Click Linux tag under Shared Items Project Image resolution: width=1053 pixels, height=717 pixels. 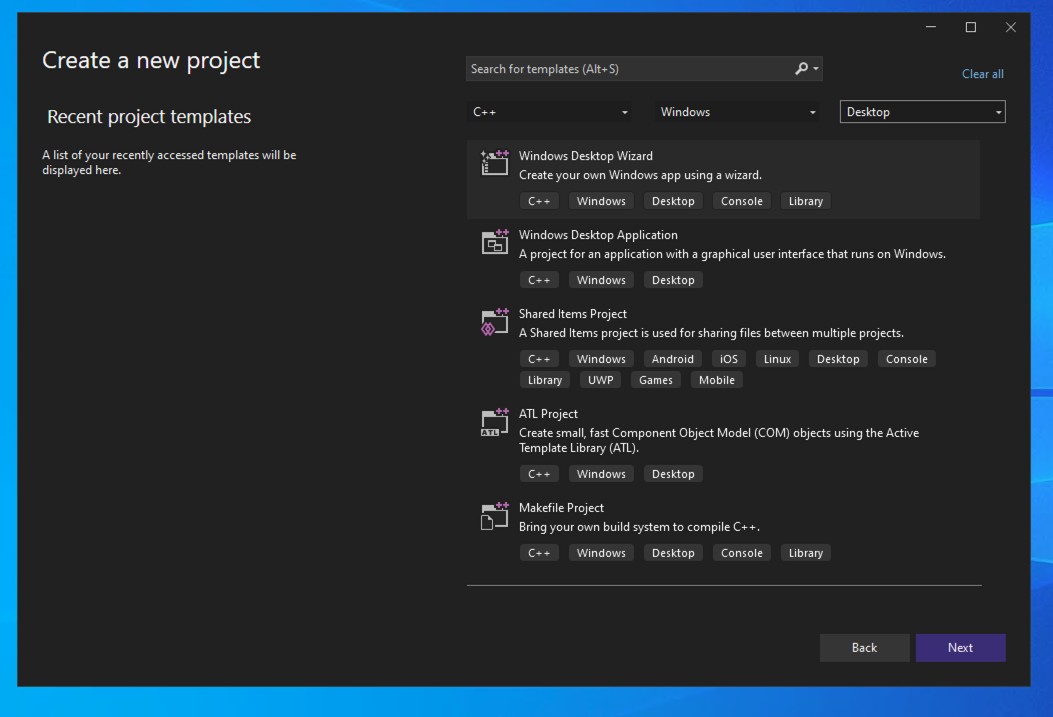[x=777, y=359]
